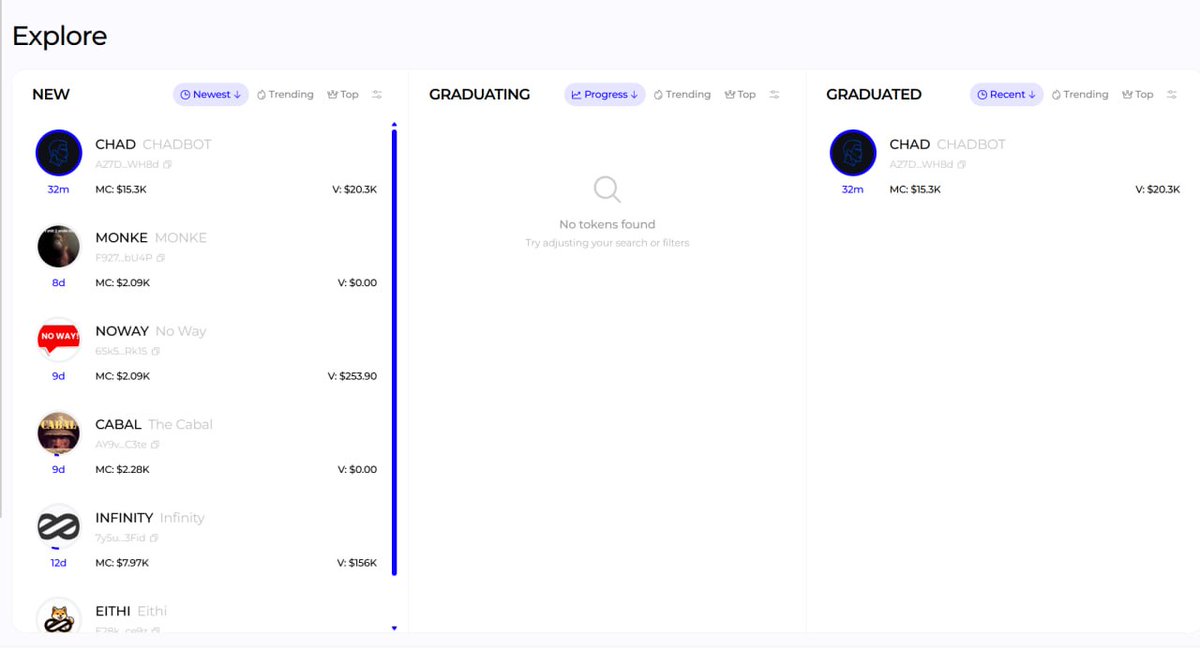Click the INFINITY 12d age label
Screen dimensions: 1200x653
click(x=59, y=563)
